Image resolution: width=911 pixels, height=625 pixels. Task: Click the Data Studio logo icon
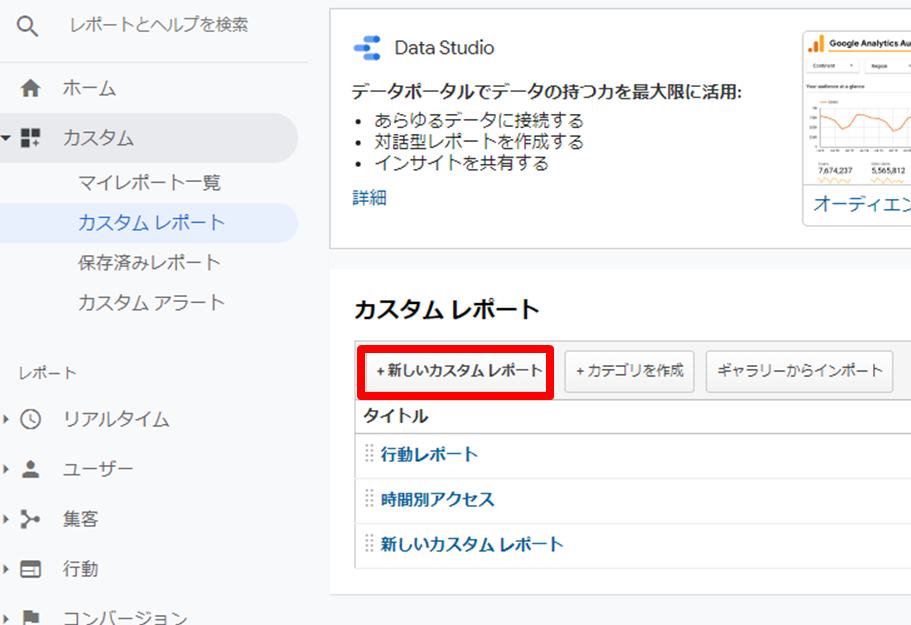coord(367,48)
